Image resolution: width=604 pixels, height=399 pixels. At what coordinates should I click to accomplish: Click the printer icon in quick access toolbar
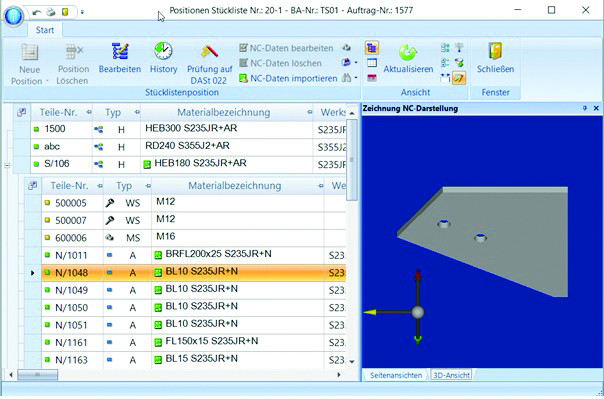[51, 12]
